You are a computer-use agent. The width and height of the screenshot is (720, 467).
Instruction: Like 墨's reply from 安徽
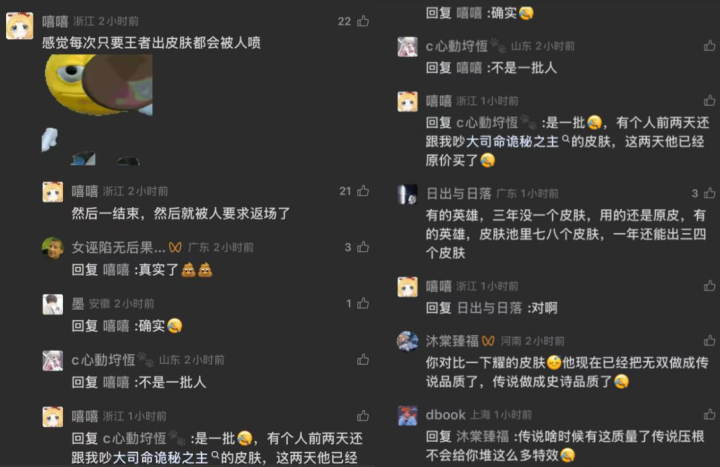pos(363,304)
